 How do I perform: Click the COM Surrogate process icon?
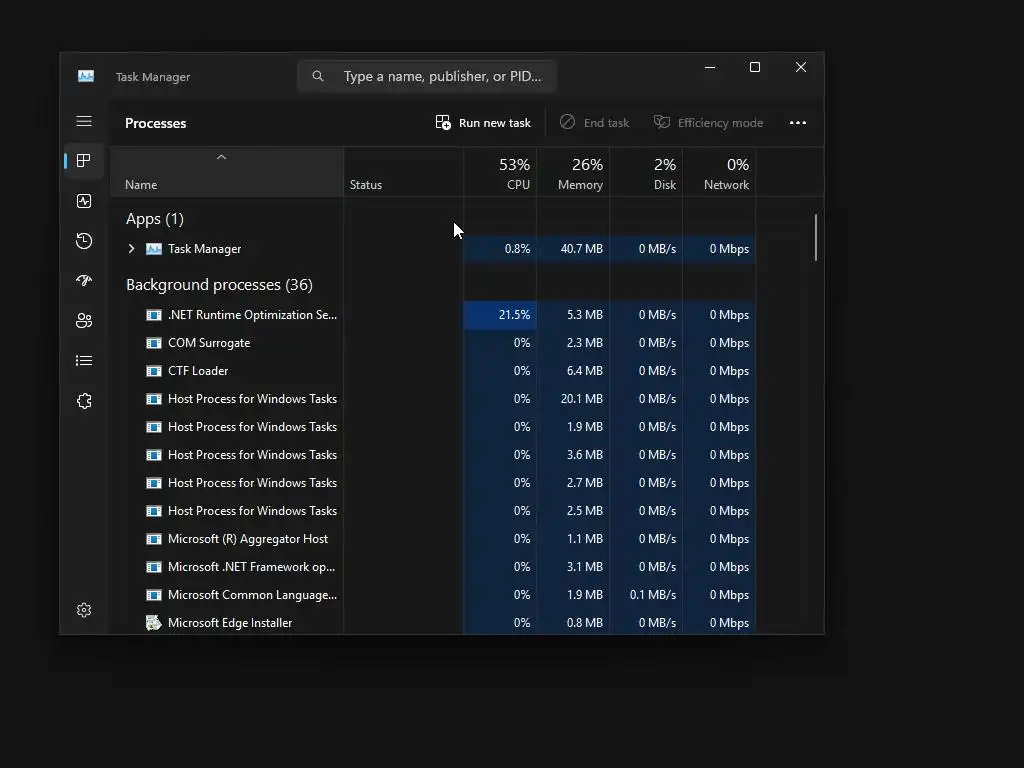click(153, 343)
